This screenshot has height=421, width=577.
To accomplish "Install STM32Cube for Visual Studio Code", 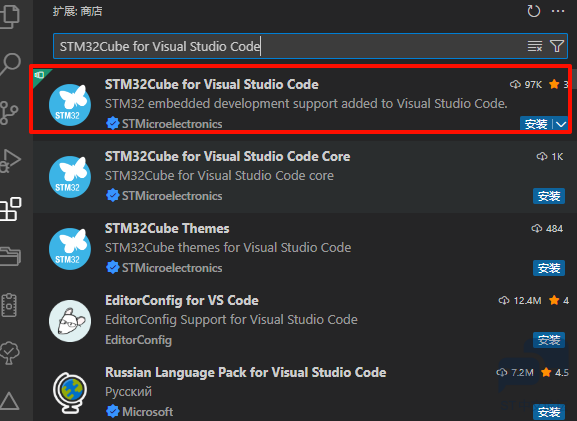I will pyautogui.click(x=536, y=124).
